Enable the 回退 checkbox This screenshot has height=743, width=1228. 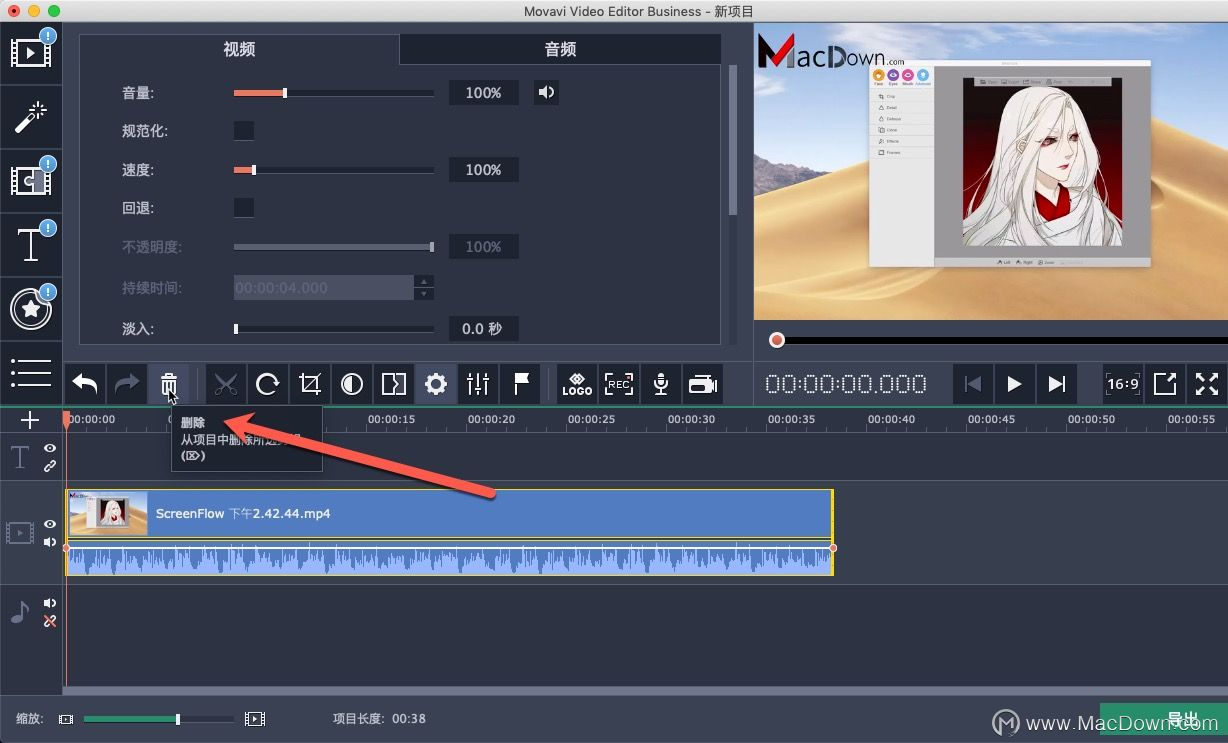pos(244,208)
